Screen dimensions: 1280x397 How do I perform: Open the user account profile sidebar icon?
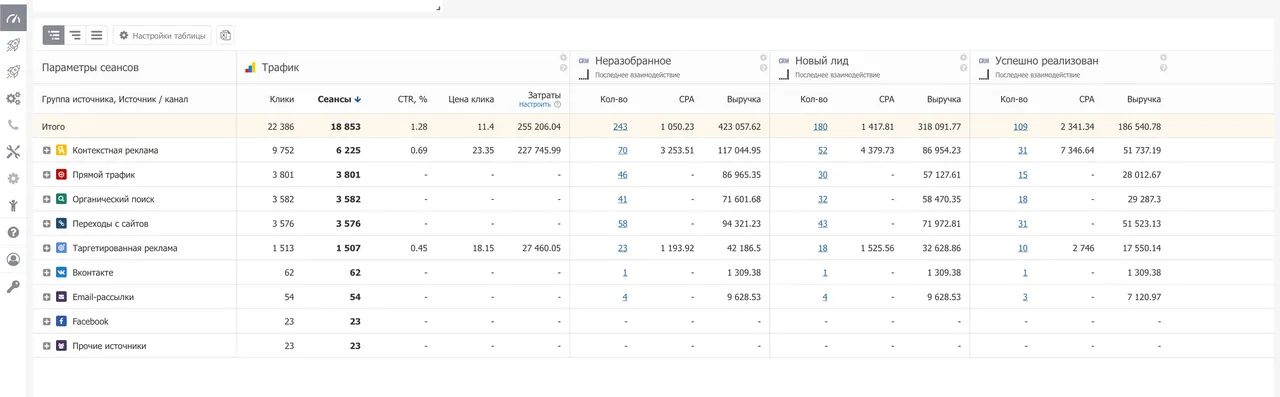point(13,259)
